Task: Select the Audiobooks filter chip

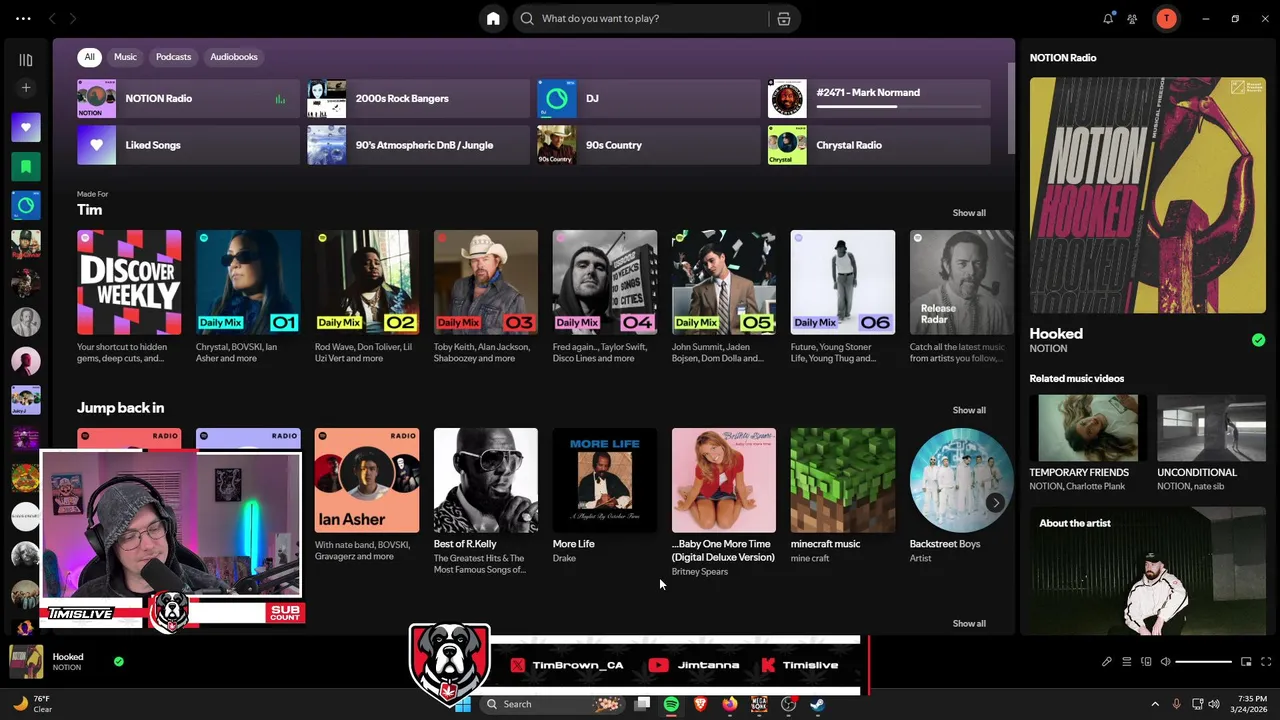Action: [234, 57]
